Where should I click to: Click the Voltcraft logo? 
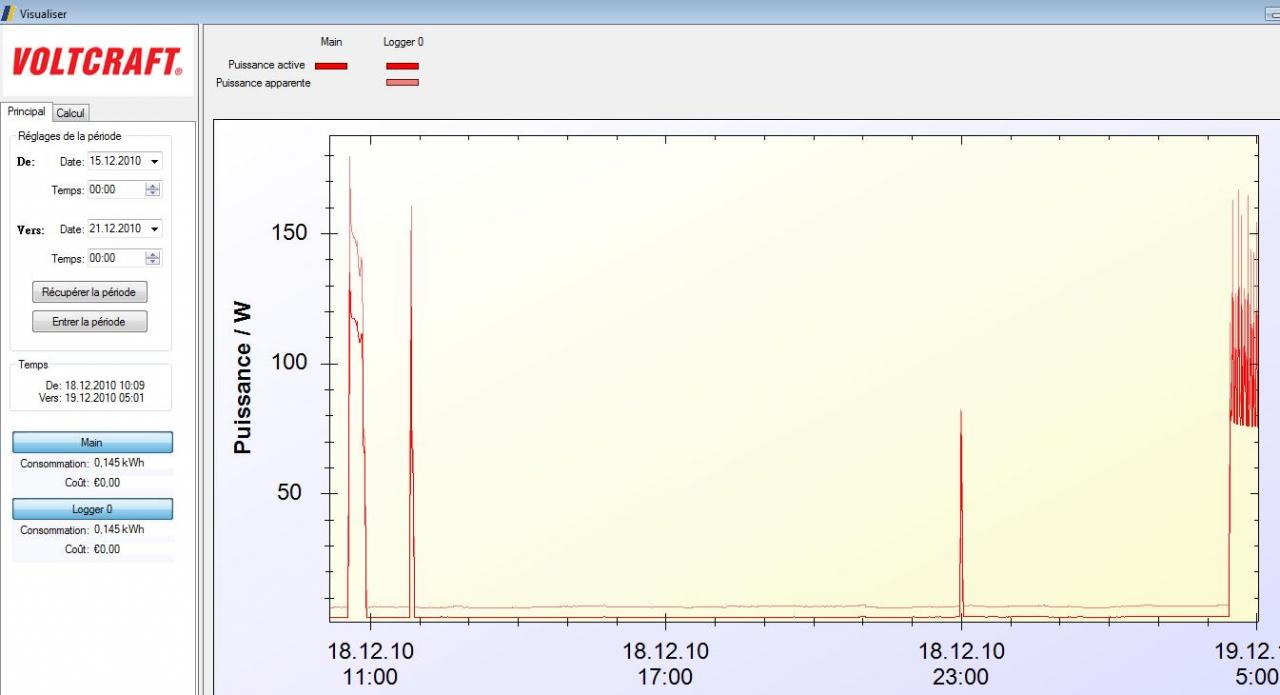pyautogui.click(x=97, y=62)
